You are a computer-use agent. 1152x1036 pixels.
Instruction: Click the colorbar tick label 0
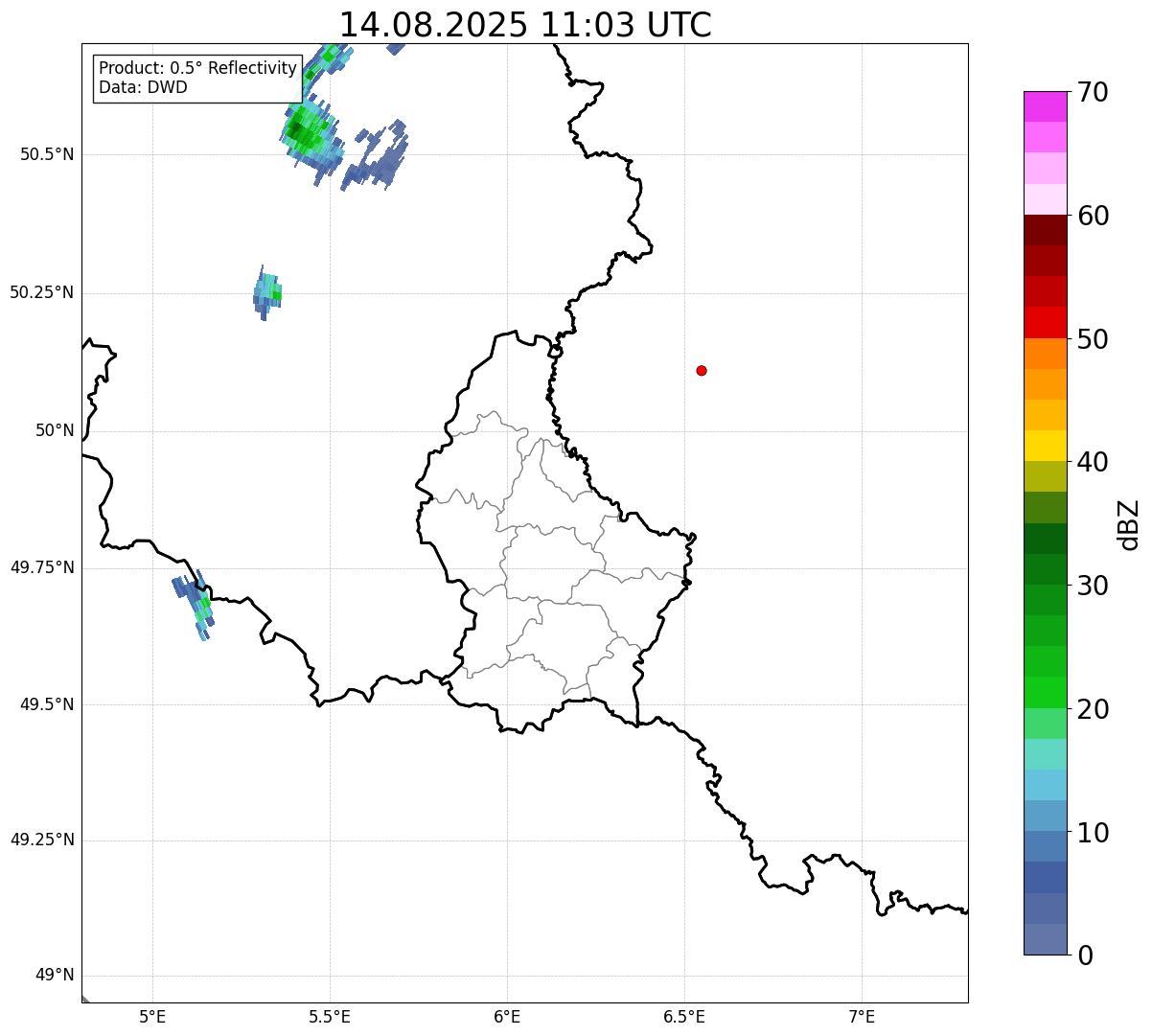1085,956
